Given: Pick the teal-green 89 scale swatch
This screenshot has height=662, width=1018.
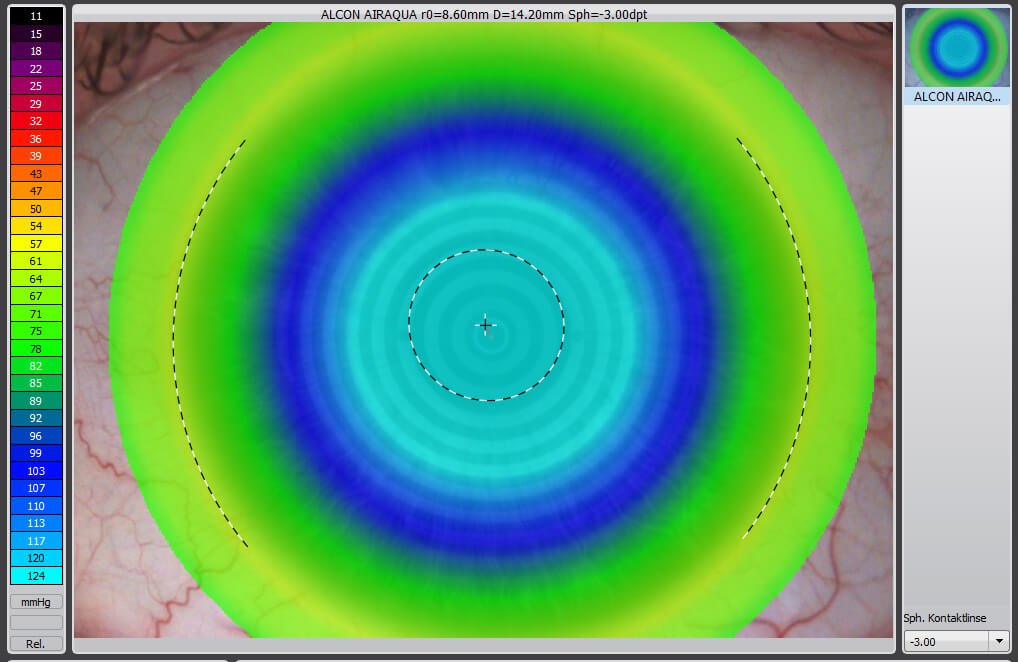Looking at the screenshot, I should pyautogui.click(x=36, y=400).
